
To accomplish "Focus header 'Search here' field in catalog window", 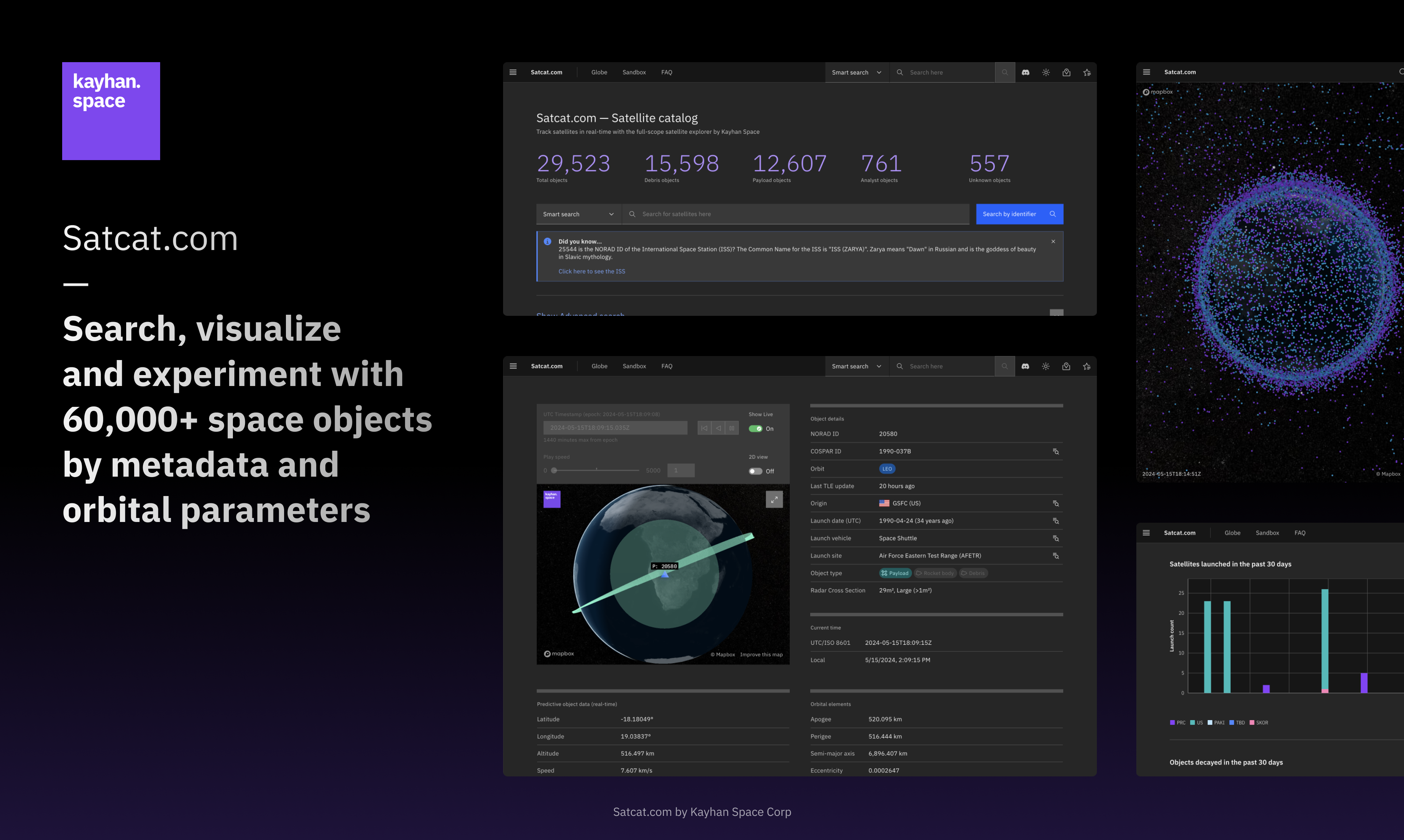I will click(941, 72).
